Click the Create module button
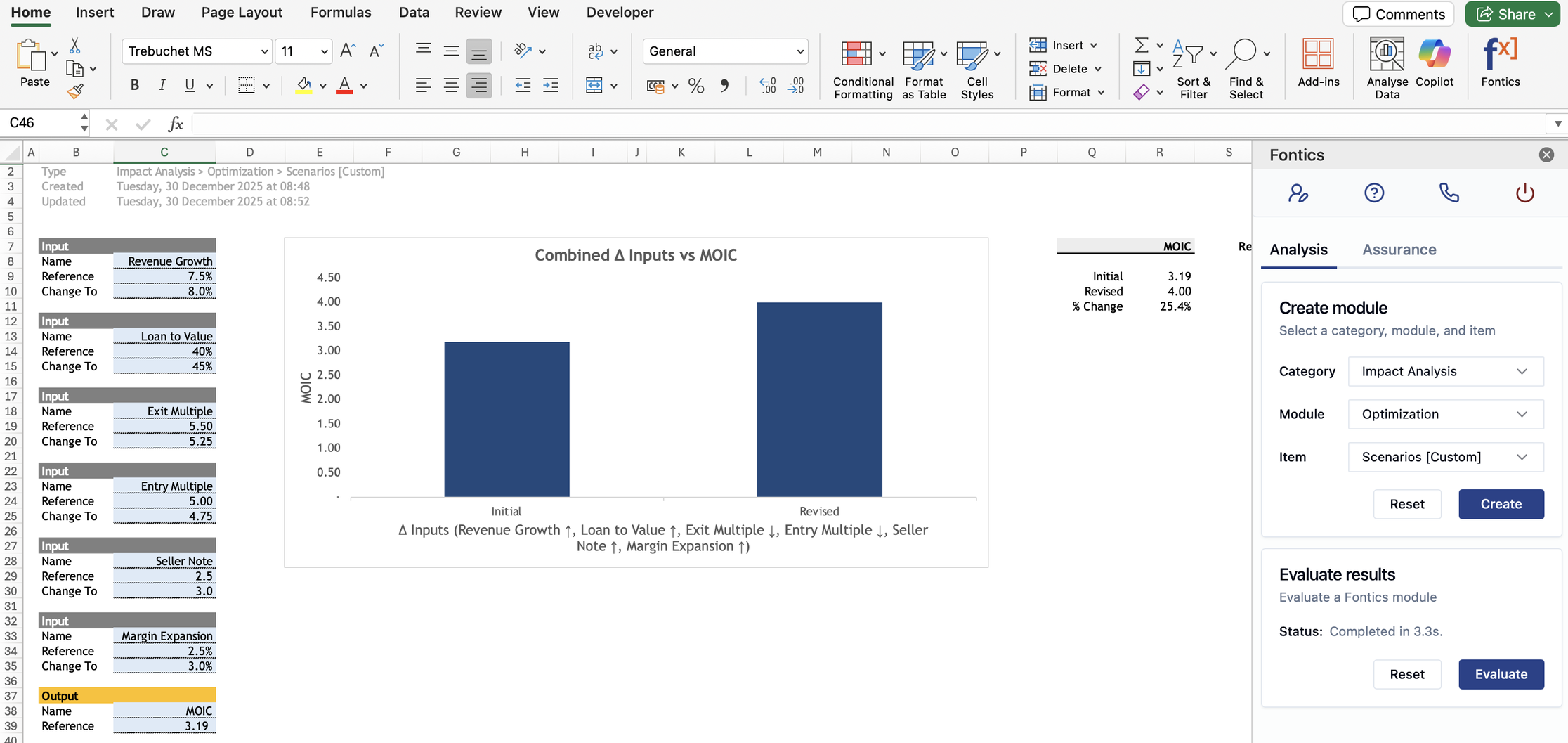Screen dimensions: 1568x743 [x=1501, y=504]
